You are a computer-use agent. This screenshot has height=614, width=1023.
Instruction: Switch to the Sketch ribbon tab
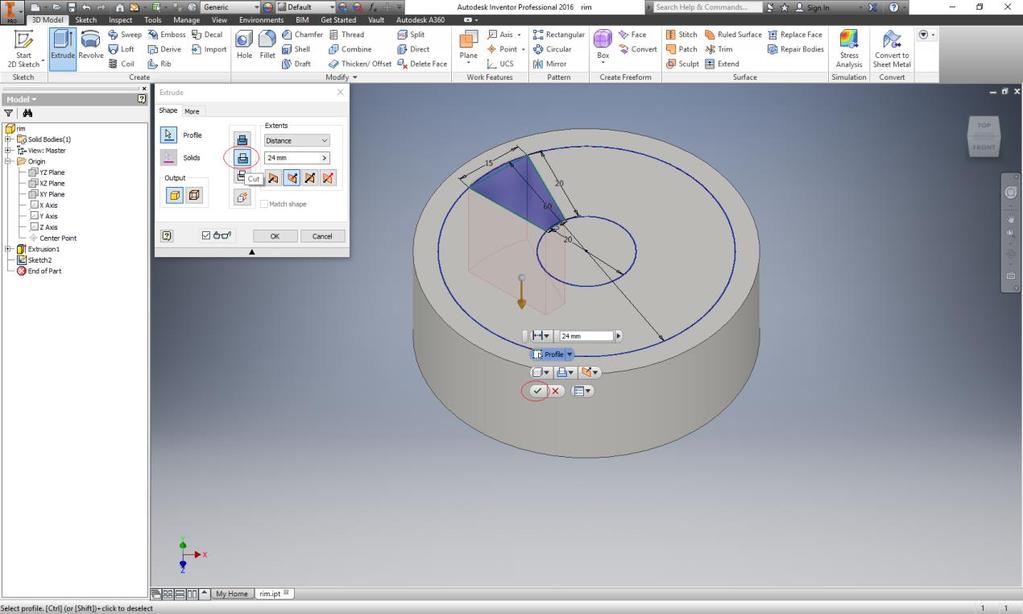coord(85,20)
